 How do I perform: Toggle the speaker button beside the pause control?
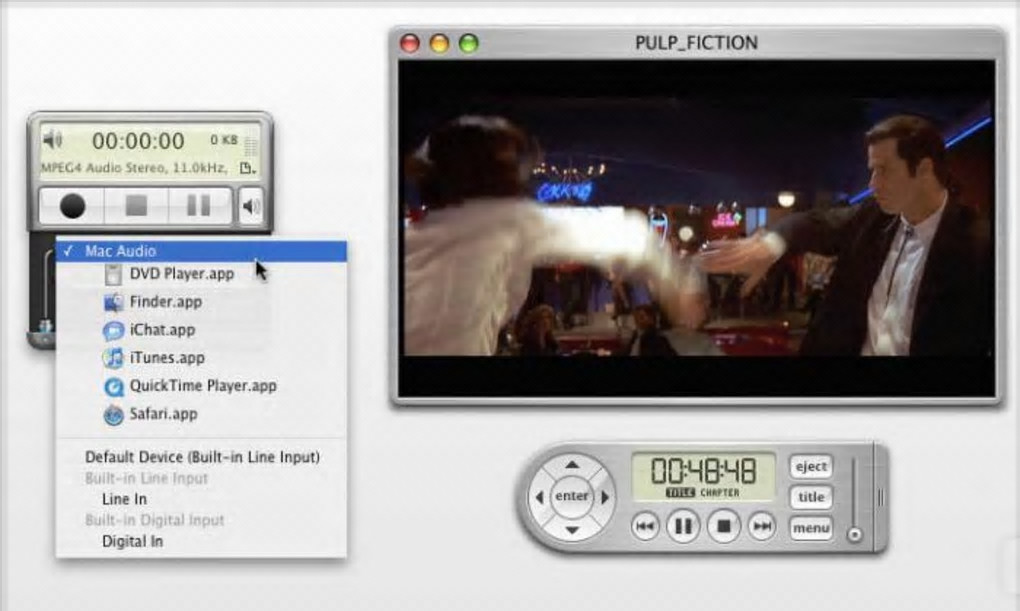251,207
